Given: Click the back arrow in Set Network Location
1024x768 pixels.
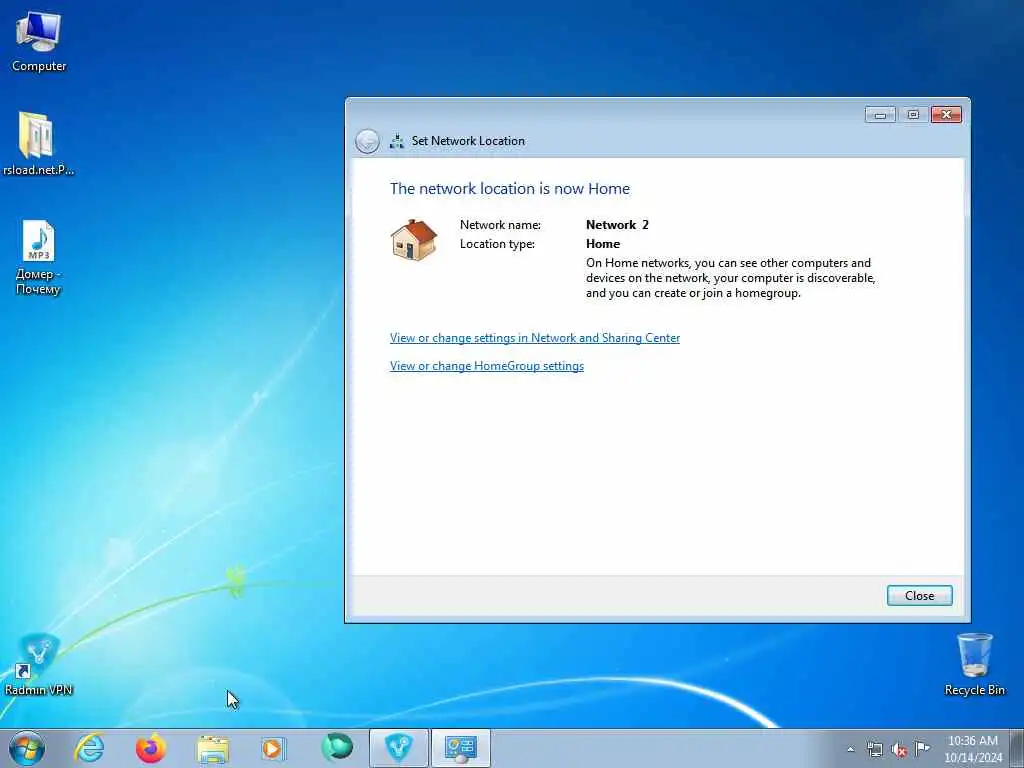Looking at the screenshot, I should 367,141.
